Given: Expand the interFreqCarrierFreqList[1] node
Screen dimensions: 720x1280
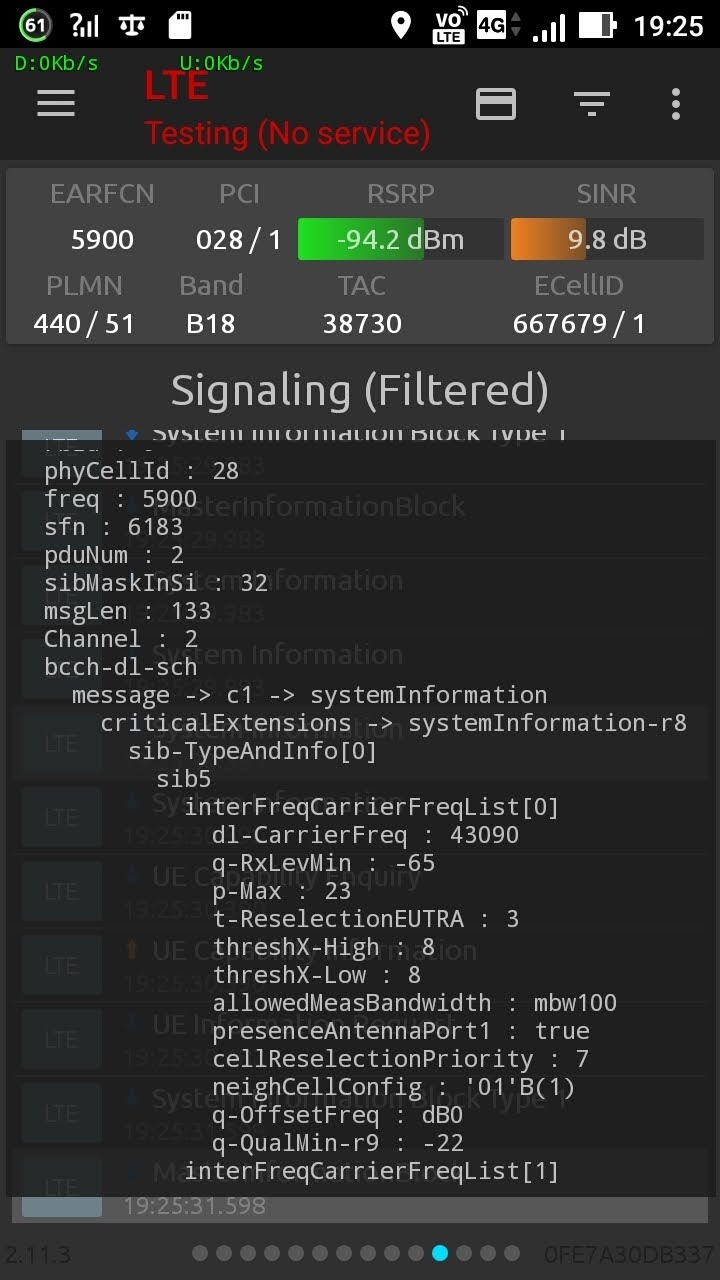Looking at the screenshot, I should (x=371, y=1171).
